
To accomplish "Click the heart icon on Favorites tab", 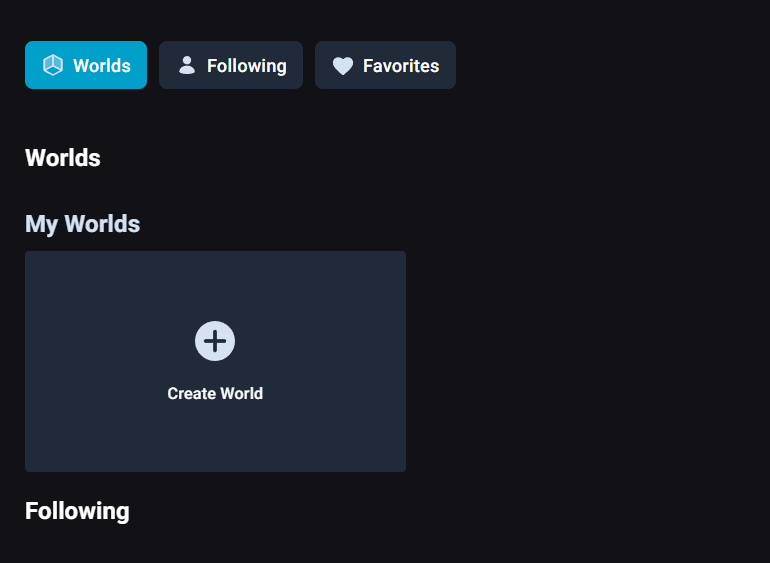I will [x=343, y=66].
